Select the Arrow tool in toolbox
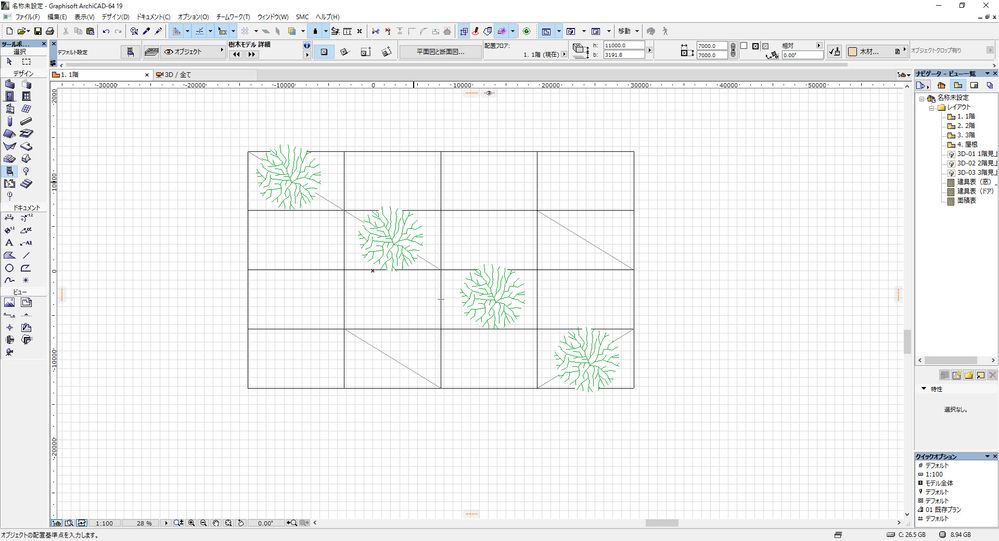The image size is (999, 541). 9,62
